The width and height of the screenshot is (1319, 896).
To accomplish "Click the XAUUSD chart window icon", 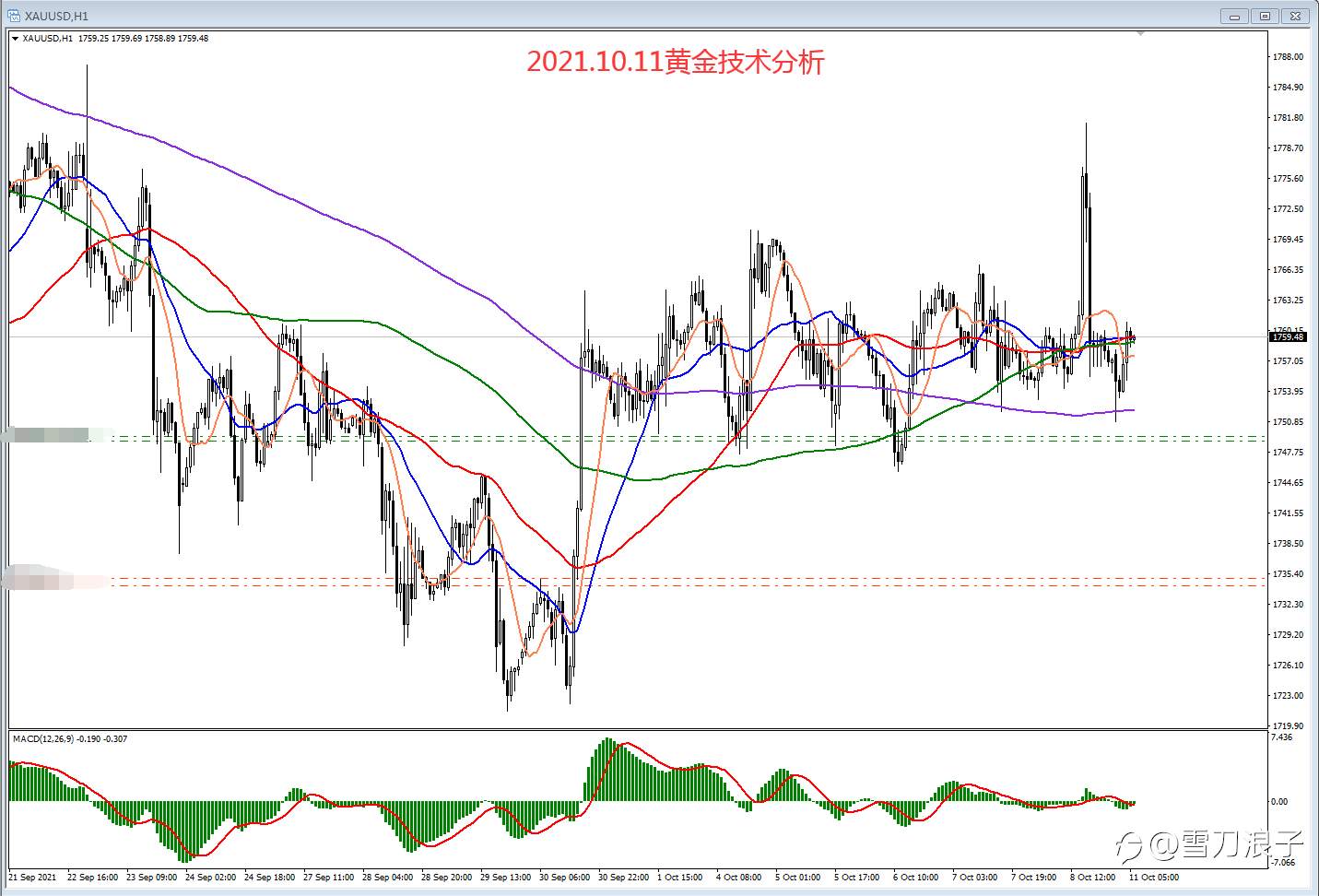I will click(x=12, y=16).
